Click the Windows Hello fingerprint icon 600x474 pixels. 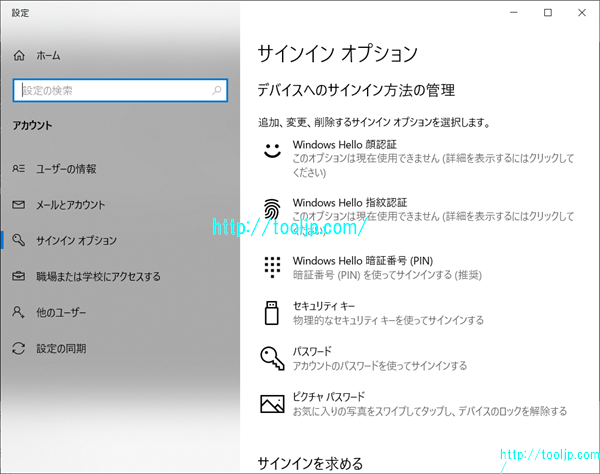click(x=272, y=208)
